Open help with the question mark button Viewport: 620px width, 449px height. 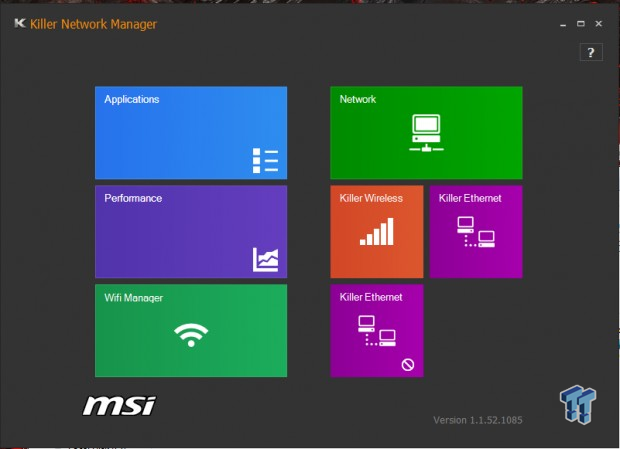(x=591, y=52)
